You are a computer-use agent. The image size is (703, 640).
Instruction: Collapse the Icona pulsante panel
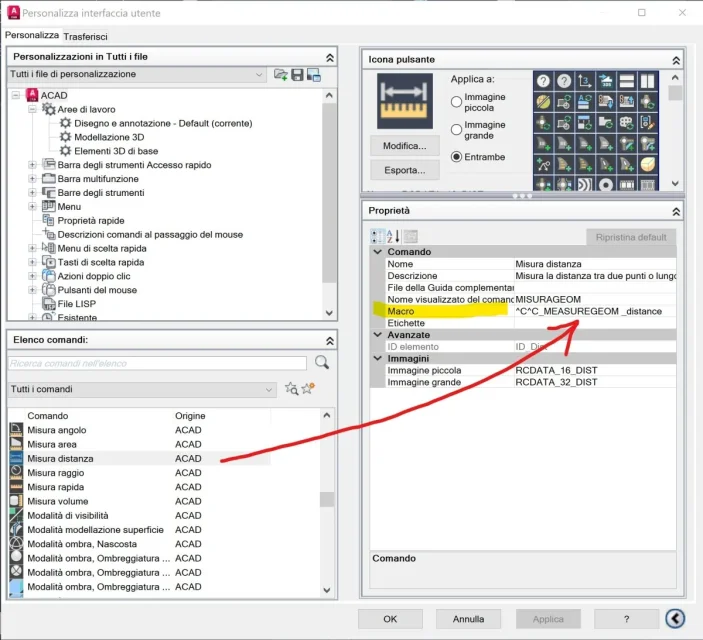pyautogui.click(x=676, y=60)
